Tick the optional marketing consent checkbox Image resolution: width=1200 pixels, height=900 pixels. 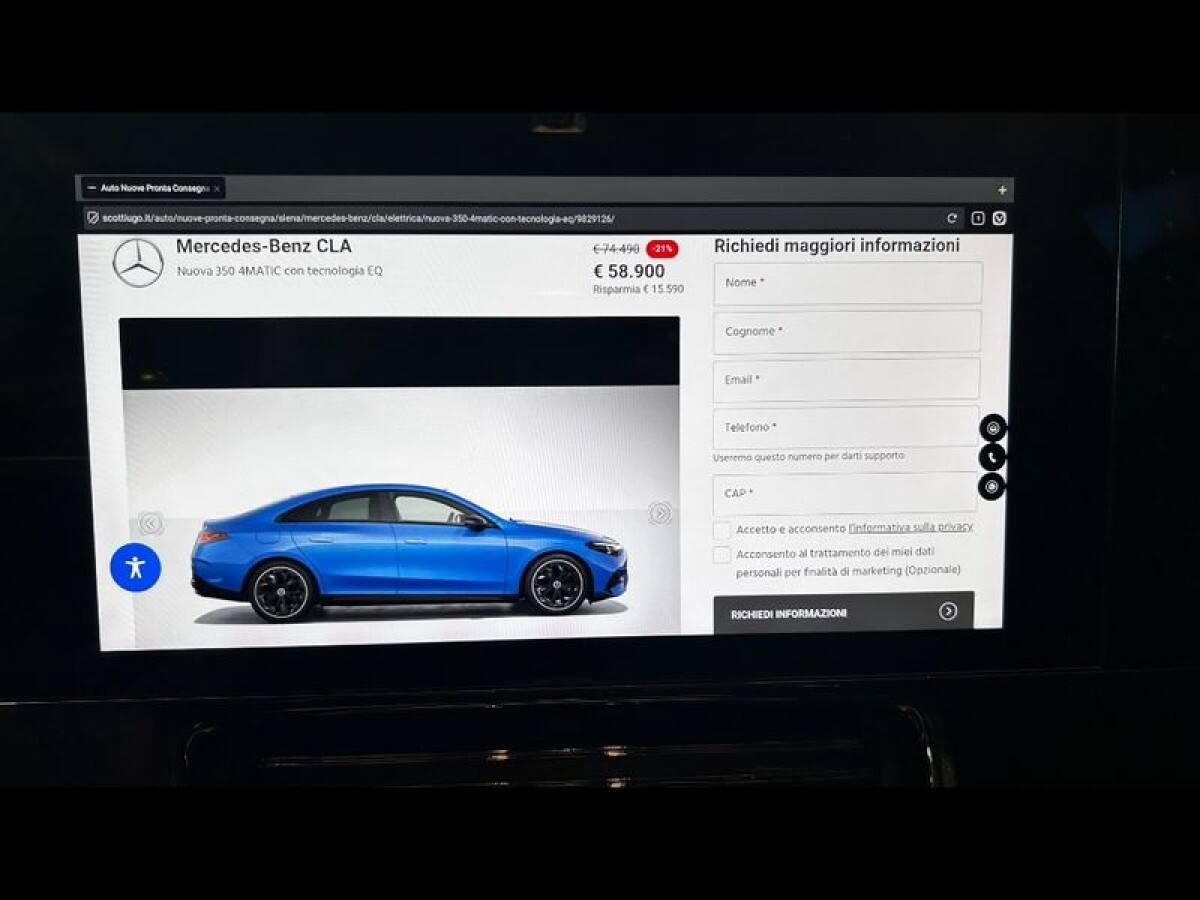(x=721, y=555)
